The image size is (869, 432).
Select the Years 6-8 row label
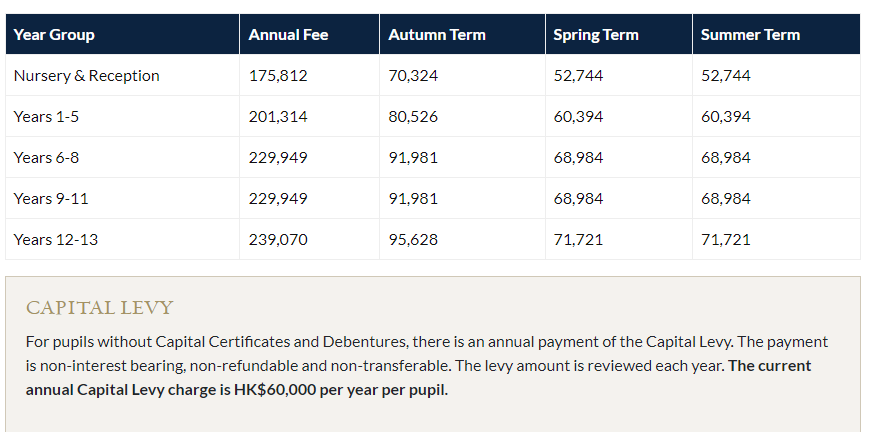coord(46,157)
